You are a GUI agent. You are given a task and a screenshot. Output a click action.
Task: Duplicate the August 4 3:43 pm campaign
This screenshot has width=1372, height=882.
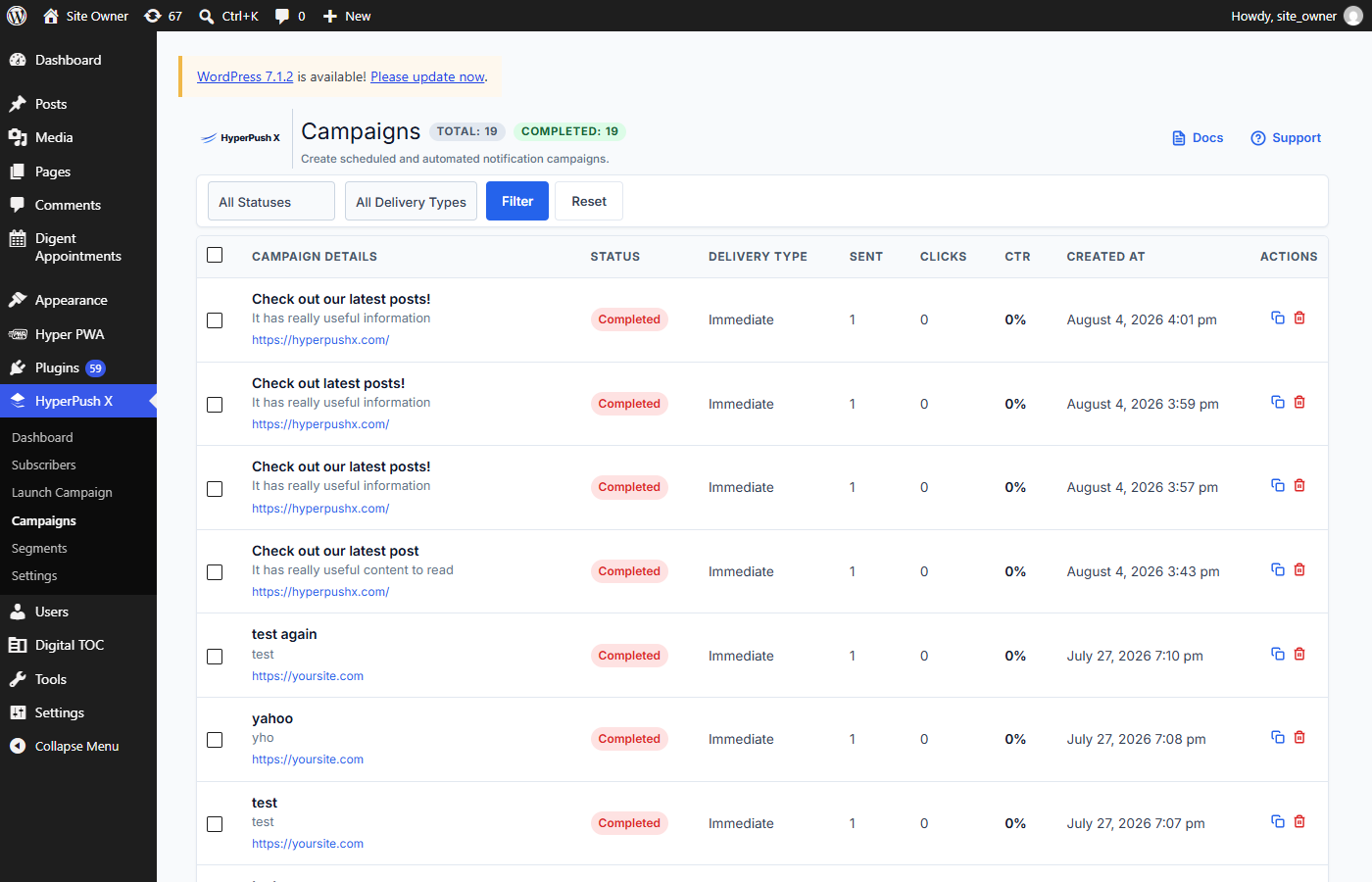1278,569
